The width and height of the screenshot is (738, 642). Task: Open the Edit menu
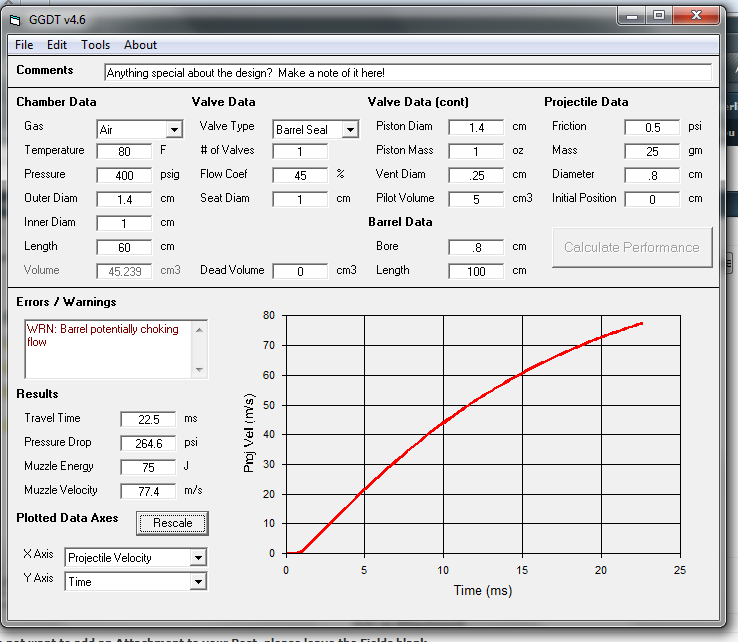tap(57, 45)
